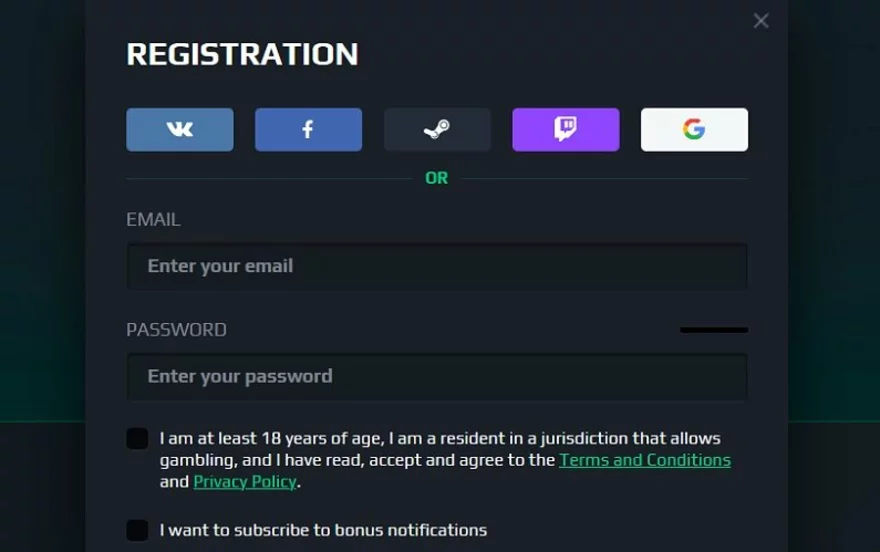The height and width of the screenshot is (552, 880).
Task: Click the REGISTRATION heading
Action: [242, 54]
